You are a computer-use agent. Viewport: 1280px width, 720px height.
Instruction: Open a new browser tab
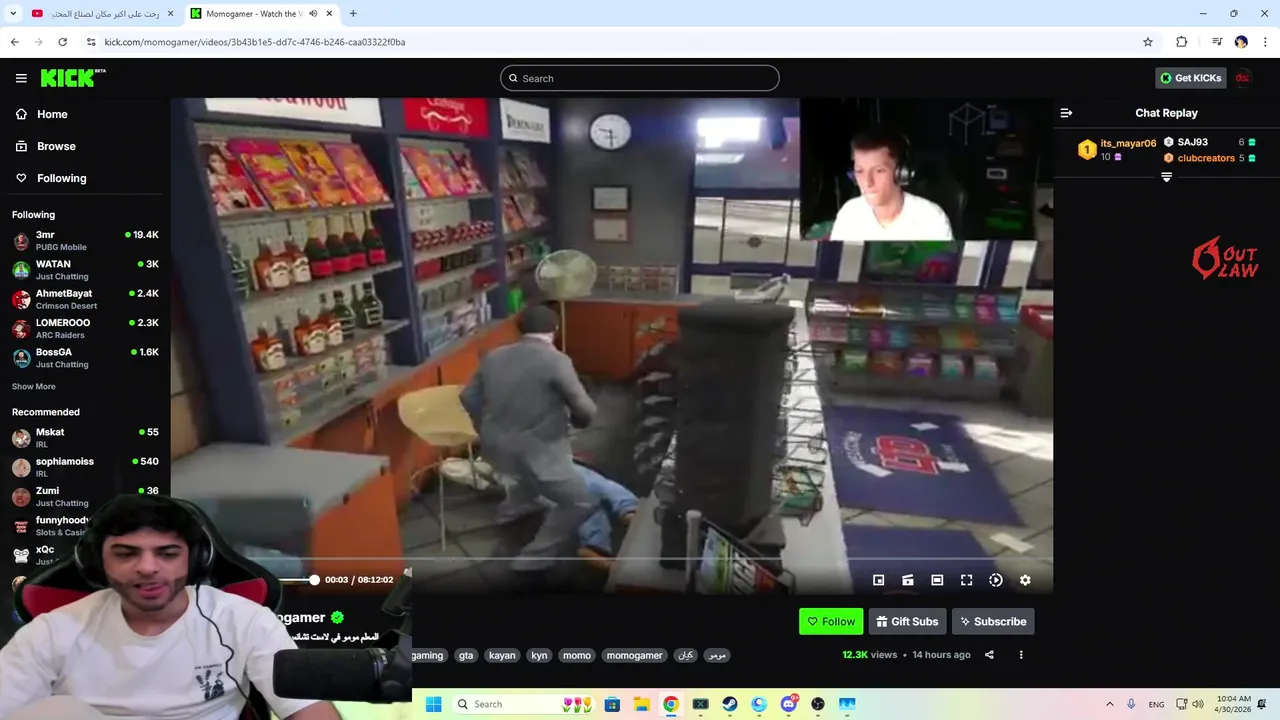[353, 14]
